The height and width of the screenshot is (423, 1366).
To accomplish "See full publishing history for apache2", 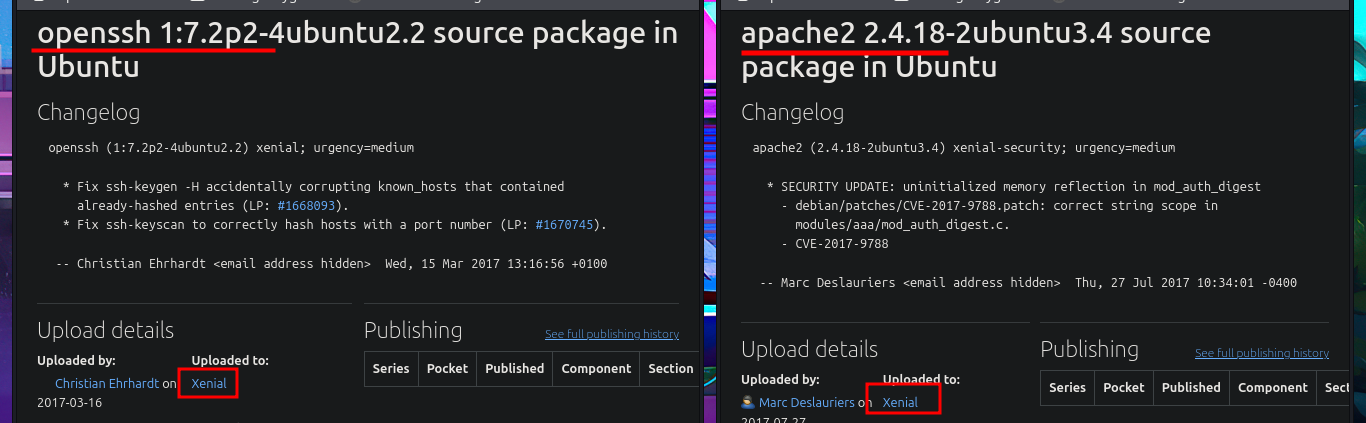I will point(1261,353).
